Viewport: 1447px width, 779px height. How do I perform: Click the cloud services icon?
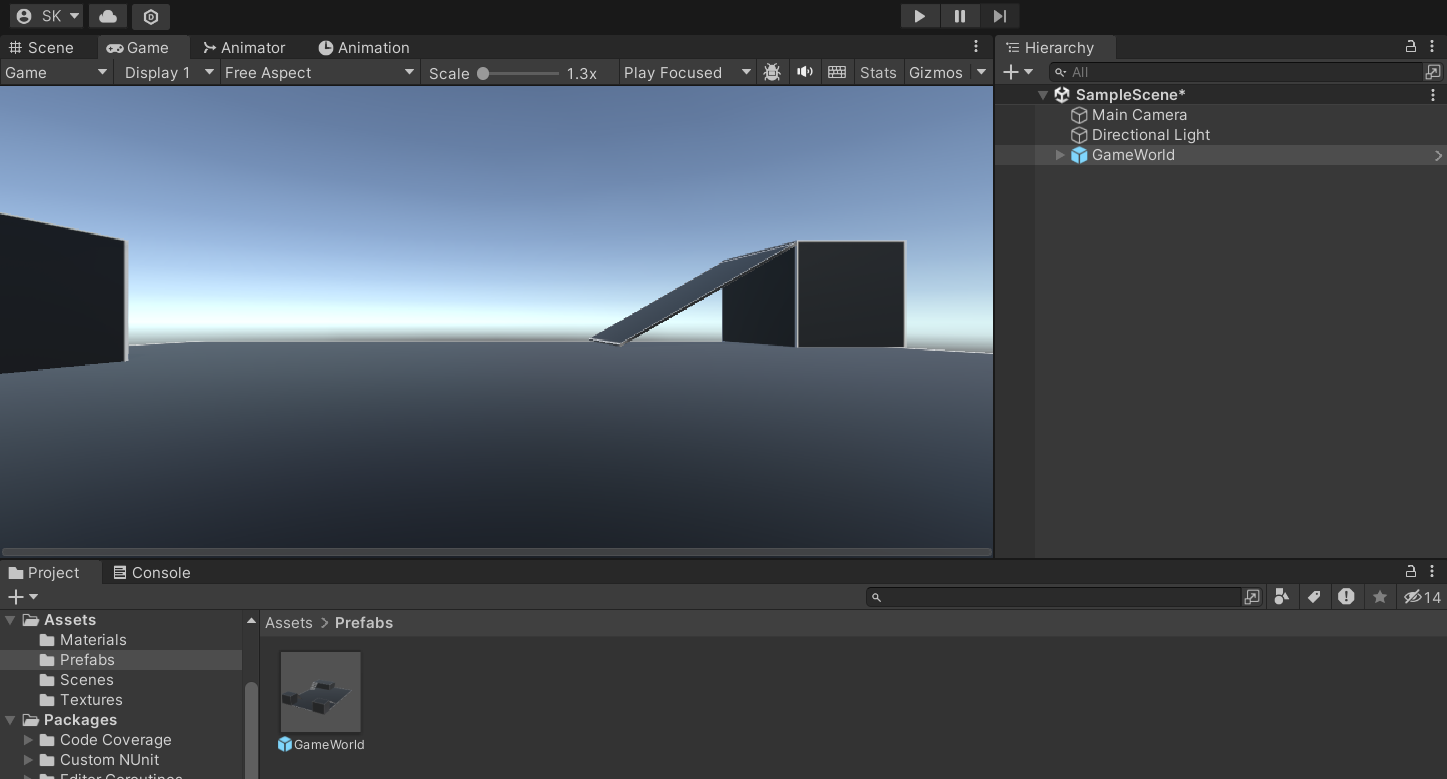click(108, 16)
